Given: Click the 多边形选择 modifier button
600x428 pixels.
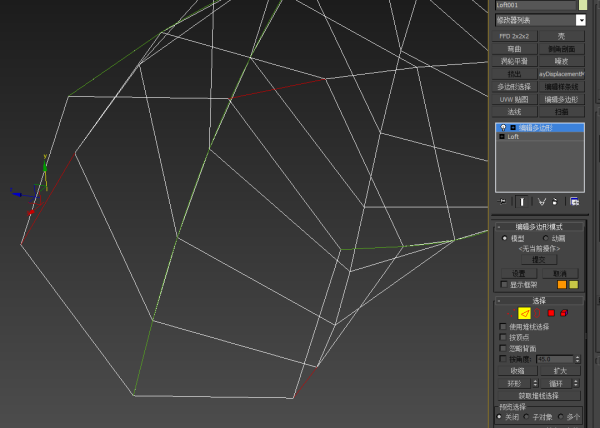Looking at the screenshot, I should pyautogui.click(x=514, y=87).
